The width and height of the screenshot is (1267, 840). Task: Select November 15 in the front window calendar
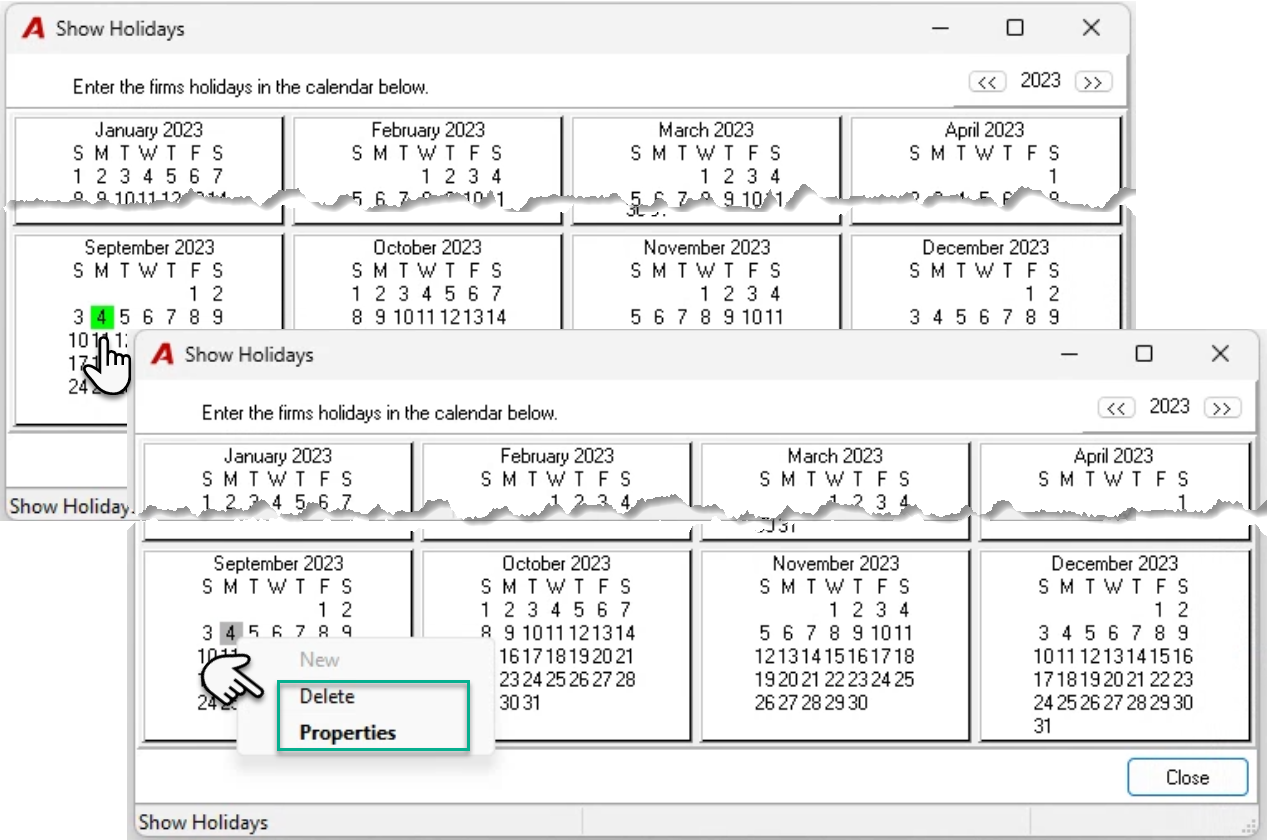pyautogui.click(x=835, y=656)
